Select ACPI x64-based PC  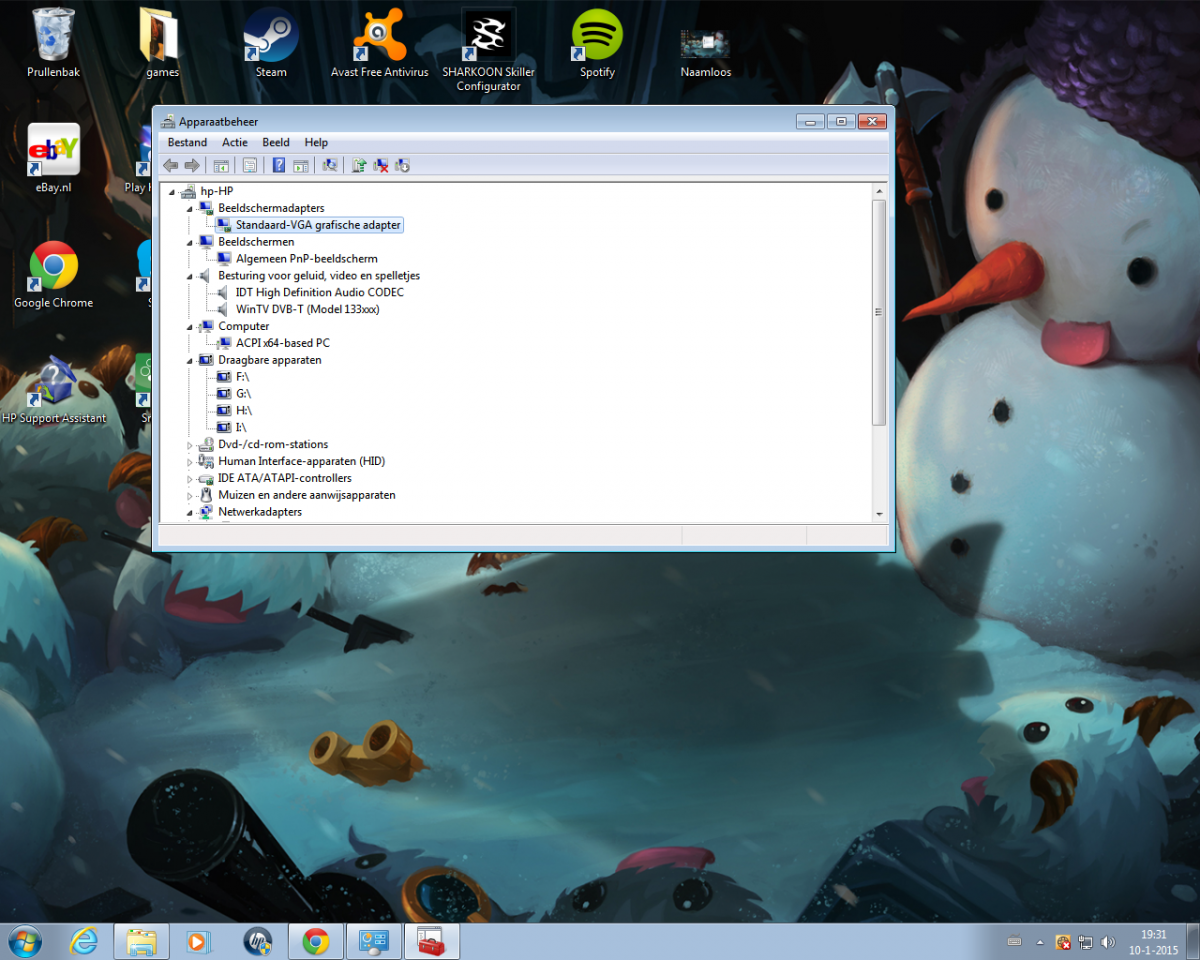coord(282,343)
